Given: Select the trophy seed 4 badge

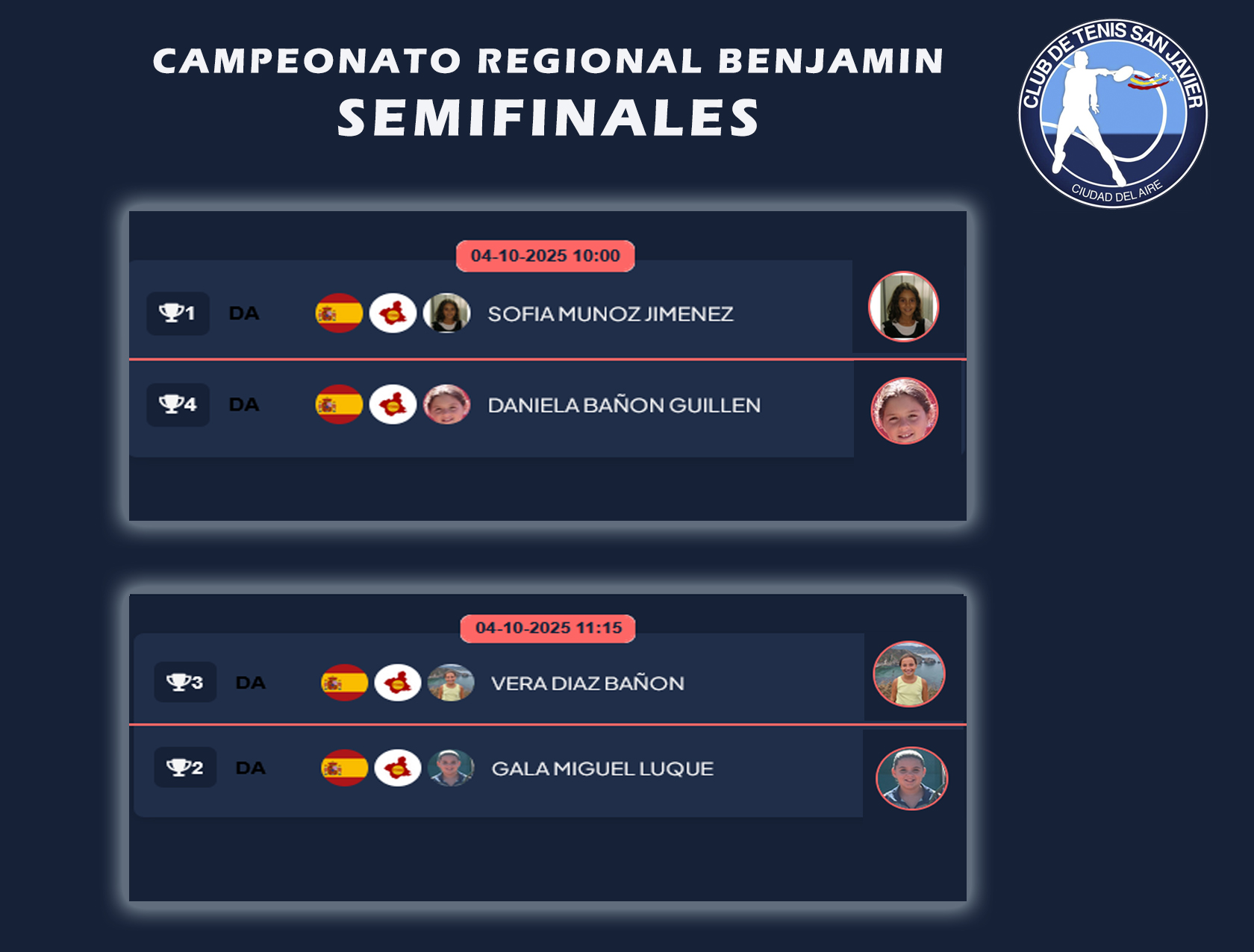Looking at the screenshot, I should click(x=178, y=404).
